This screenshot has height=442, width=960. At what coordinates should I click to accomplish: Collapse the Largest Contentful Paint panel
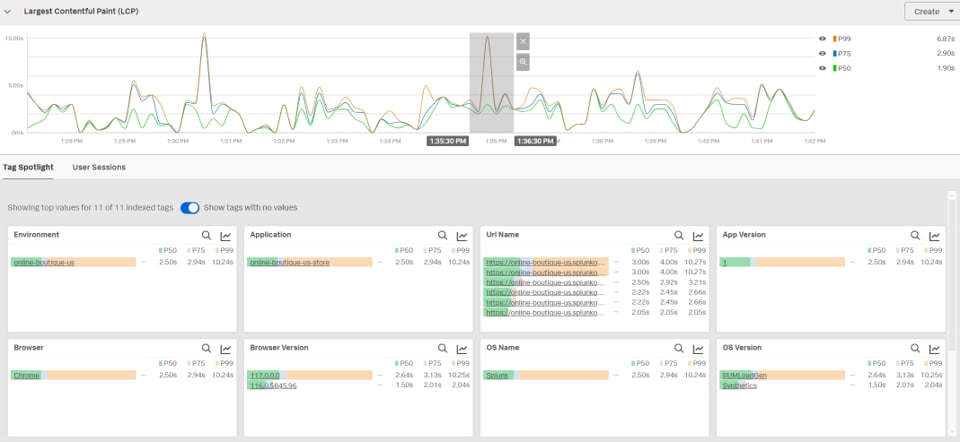coord(9,11)
